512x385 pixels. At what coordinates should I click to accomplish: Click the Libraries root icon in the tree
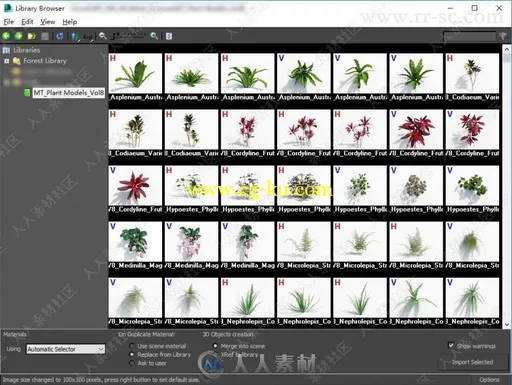click(x=6, y=50)
